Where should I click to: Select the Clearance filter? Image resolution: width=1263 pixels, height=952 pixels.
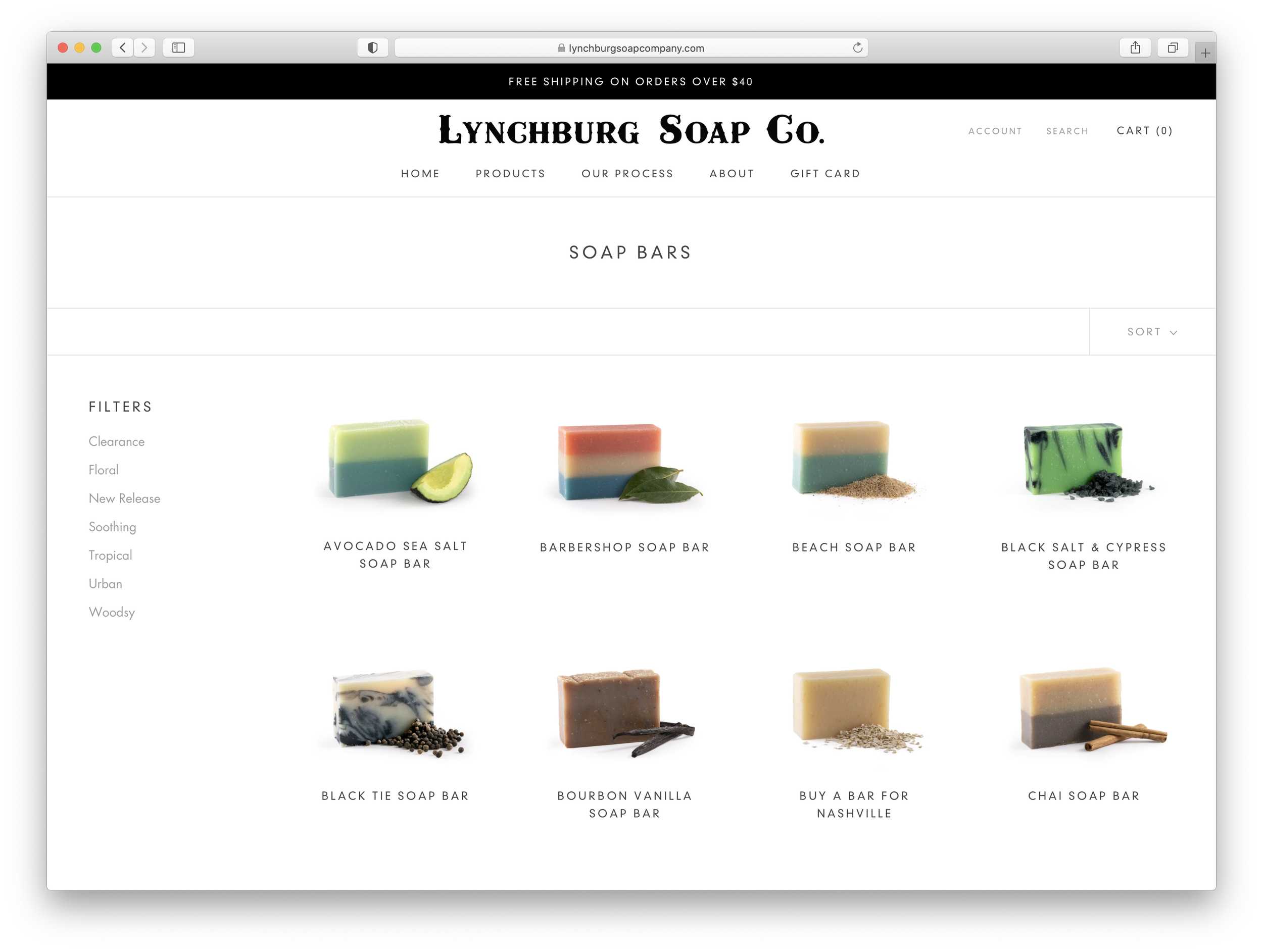pyautogui.click(x=117, y=441)
